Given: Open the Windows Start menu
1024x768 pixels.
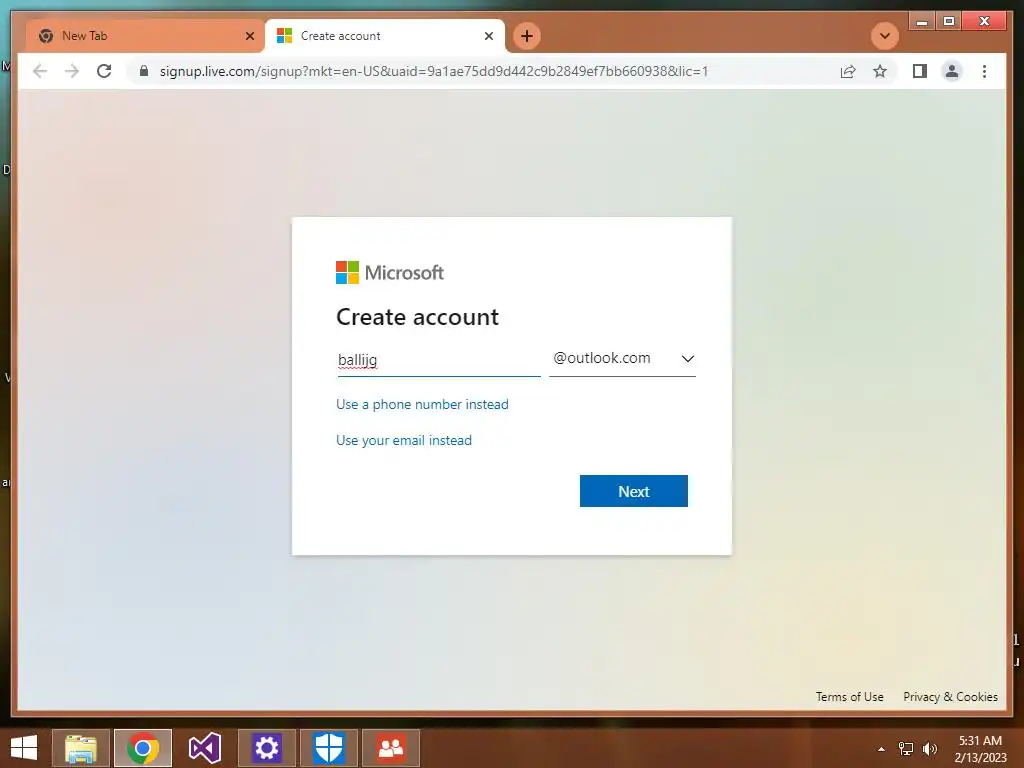Looking at the screenshot, I should [24, 748].
